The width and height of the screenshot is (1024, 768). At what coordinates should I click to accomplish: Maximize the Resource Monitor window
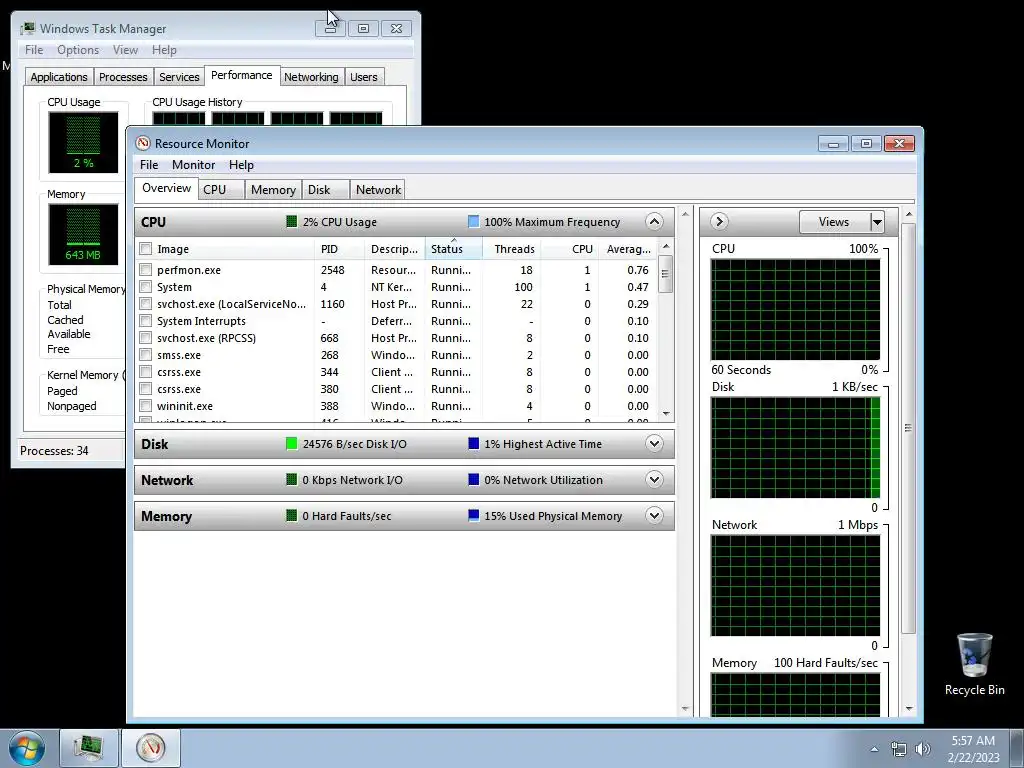coord(866,144)
